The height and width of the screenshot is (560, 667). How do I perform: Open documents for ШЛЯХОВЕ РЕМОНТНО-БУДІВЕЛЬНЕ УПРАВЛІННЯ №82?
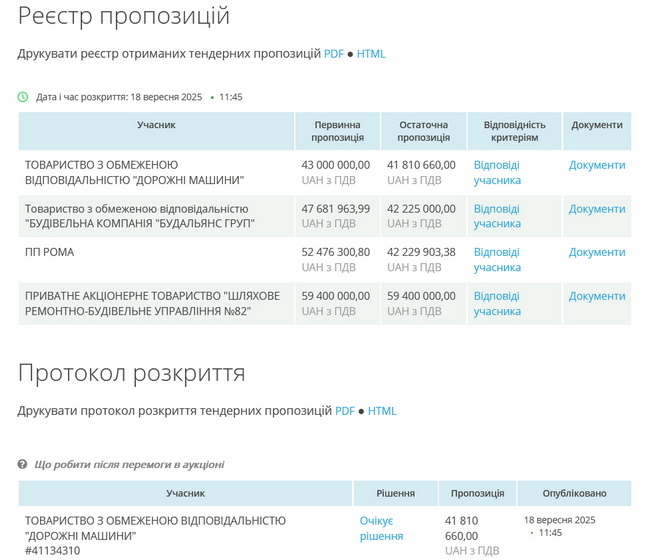(x=597, y=296)
